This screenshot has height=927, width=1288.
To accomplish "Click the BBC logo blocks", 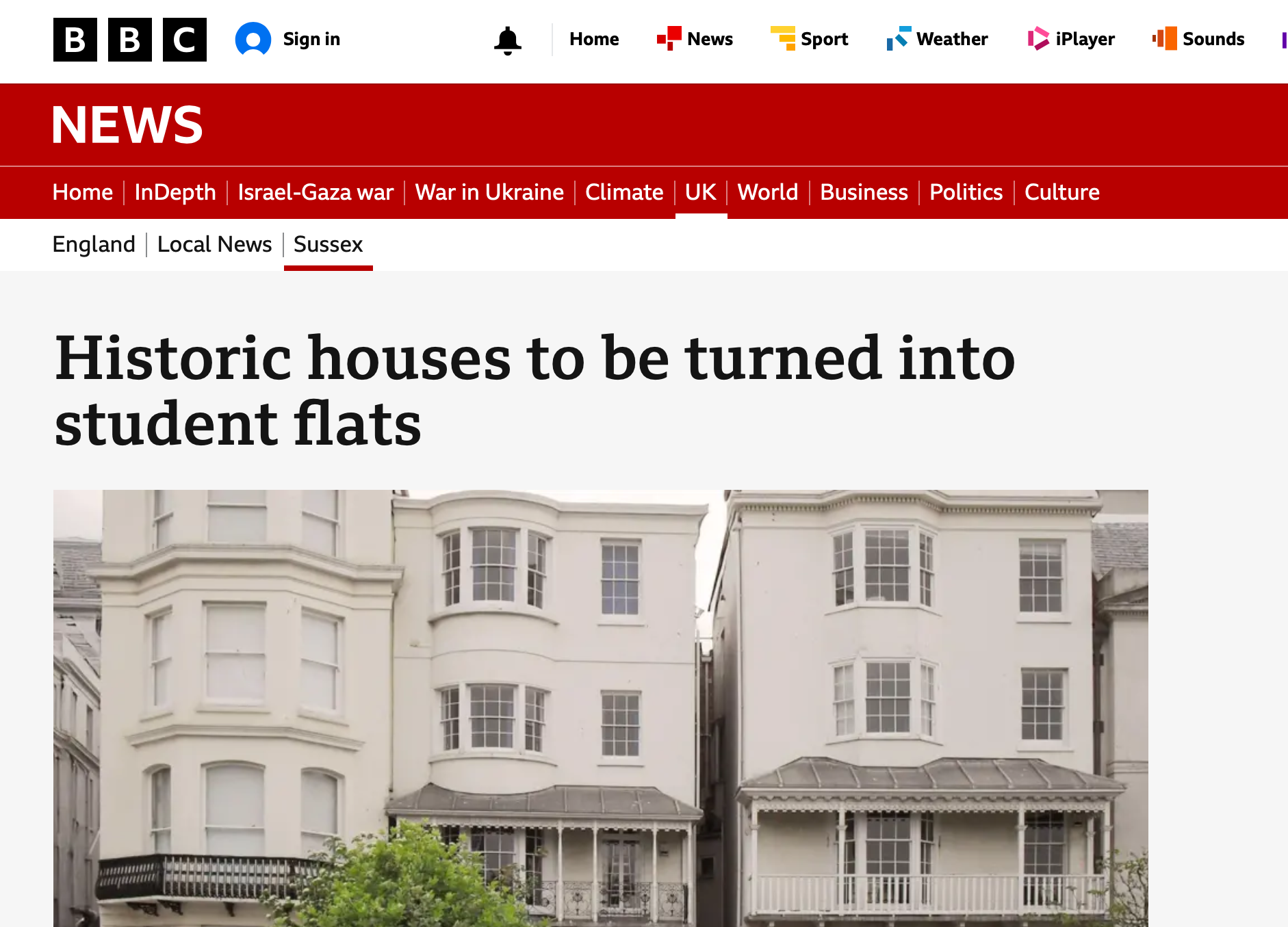I will point(130,40).
